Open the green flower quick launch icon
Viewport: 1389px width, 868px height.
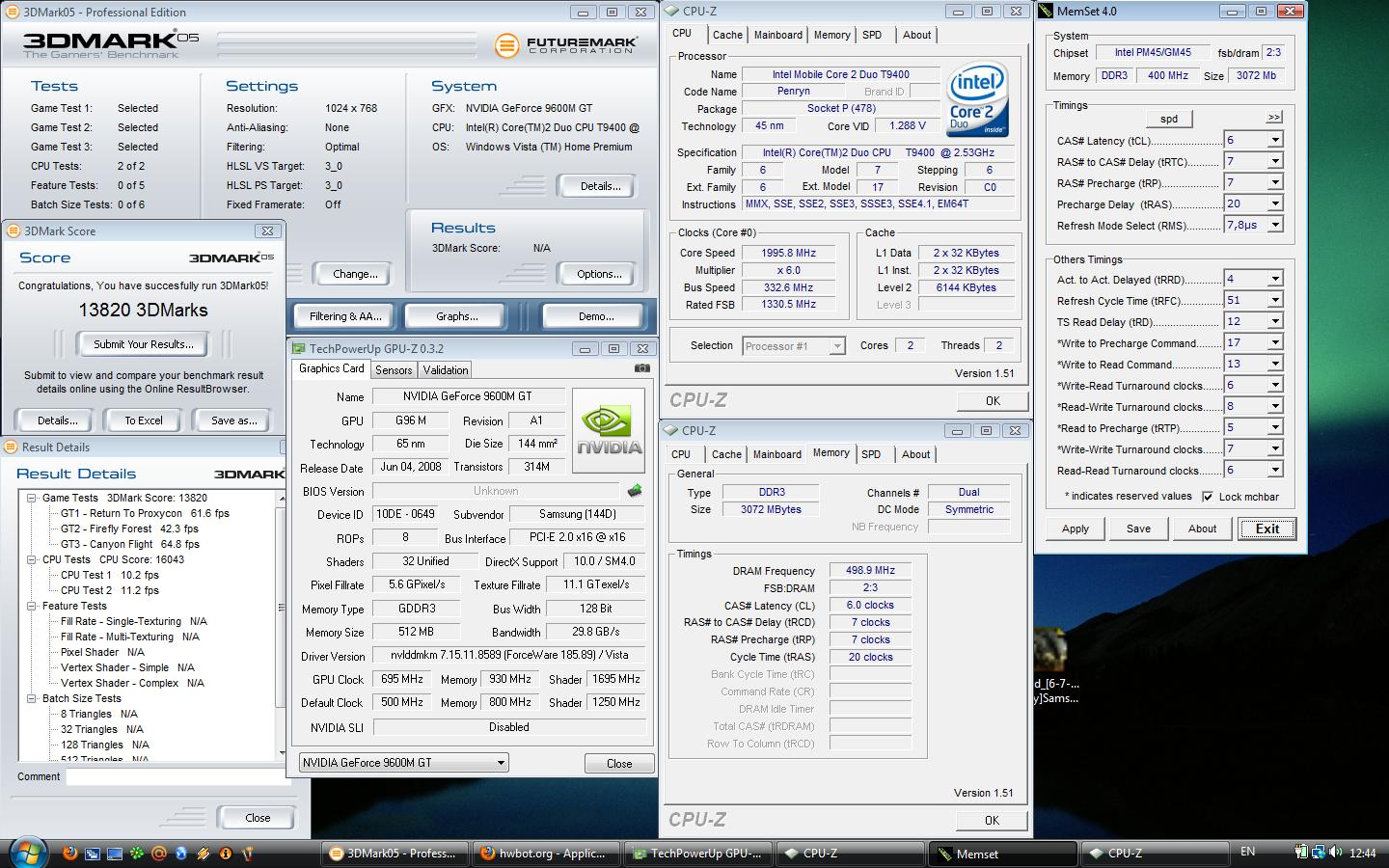pos(137,854)
